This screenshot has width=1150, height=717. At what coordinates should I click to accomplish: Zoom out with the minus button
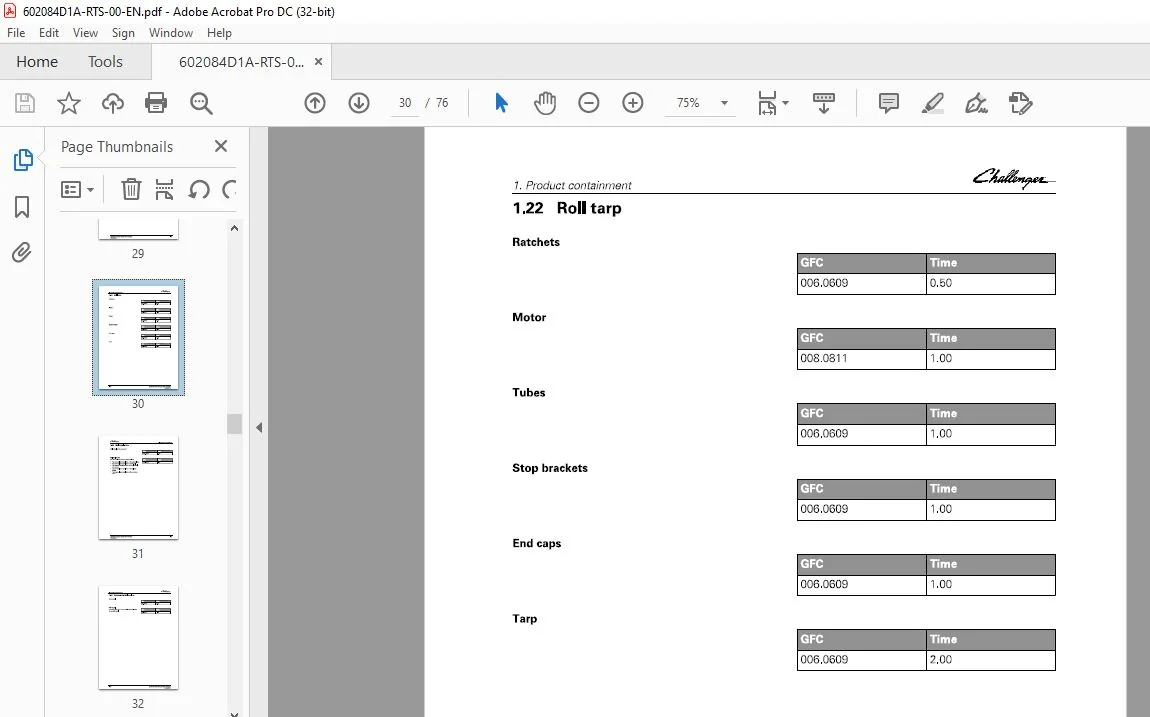tap(588, 103)
